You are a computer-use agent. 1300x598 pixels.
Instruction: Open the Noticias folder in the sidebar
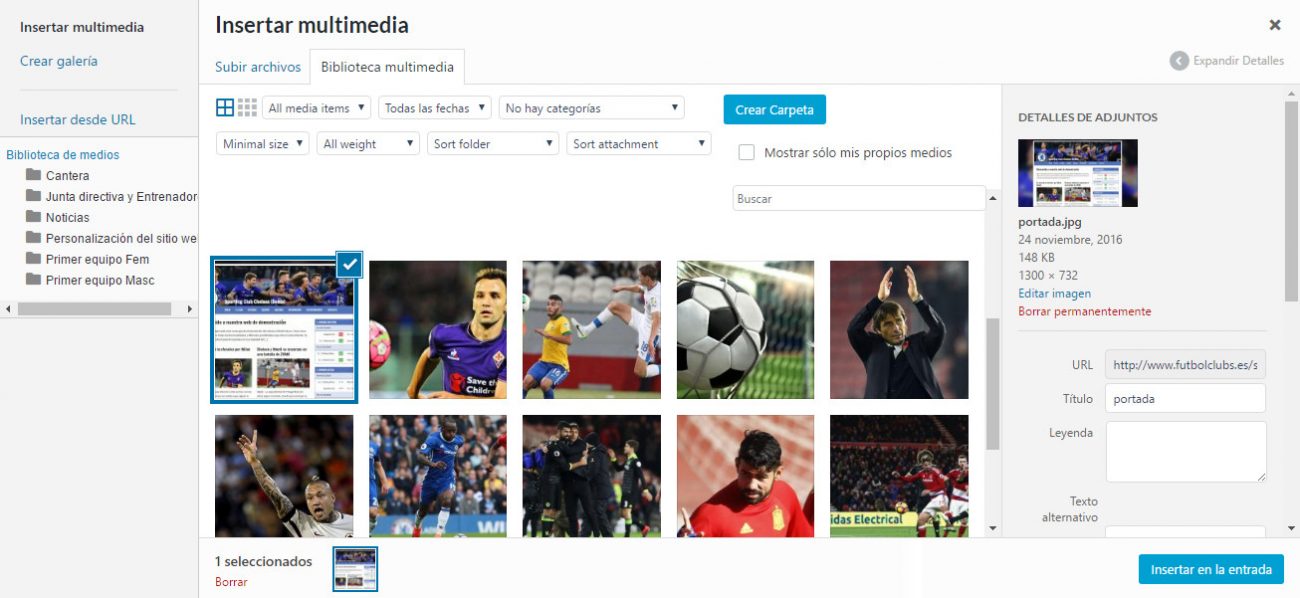point(72,217)
